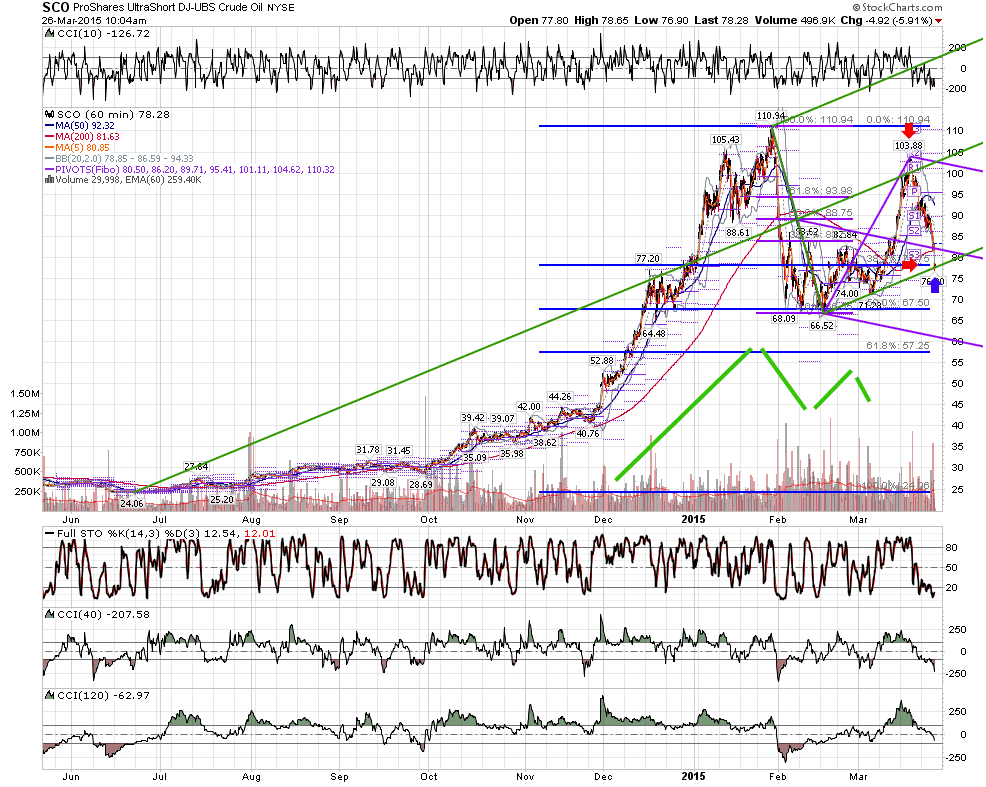
Task: Click the High 78.65 value
Action: point(601,20)
